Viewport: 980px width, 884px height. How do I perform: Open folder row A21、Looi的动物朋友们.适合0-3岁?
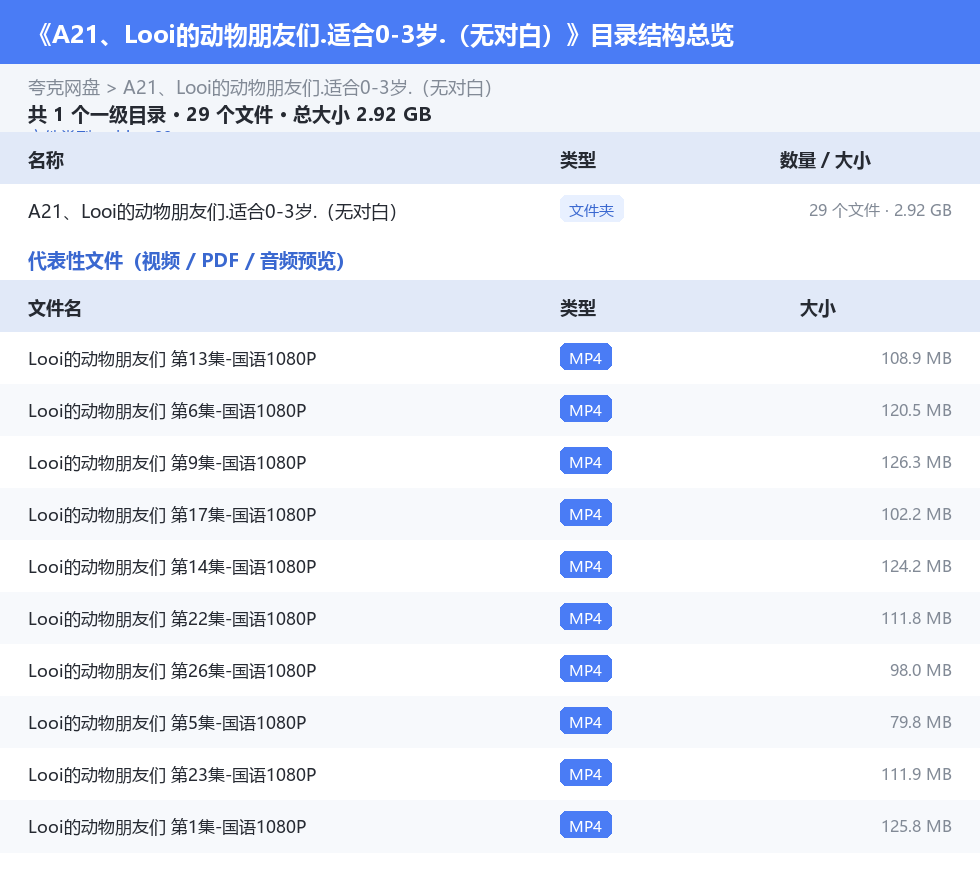[212, 211]
